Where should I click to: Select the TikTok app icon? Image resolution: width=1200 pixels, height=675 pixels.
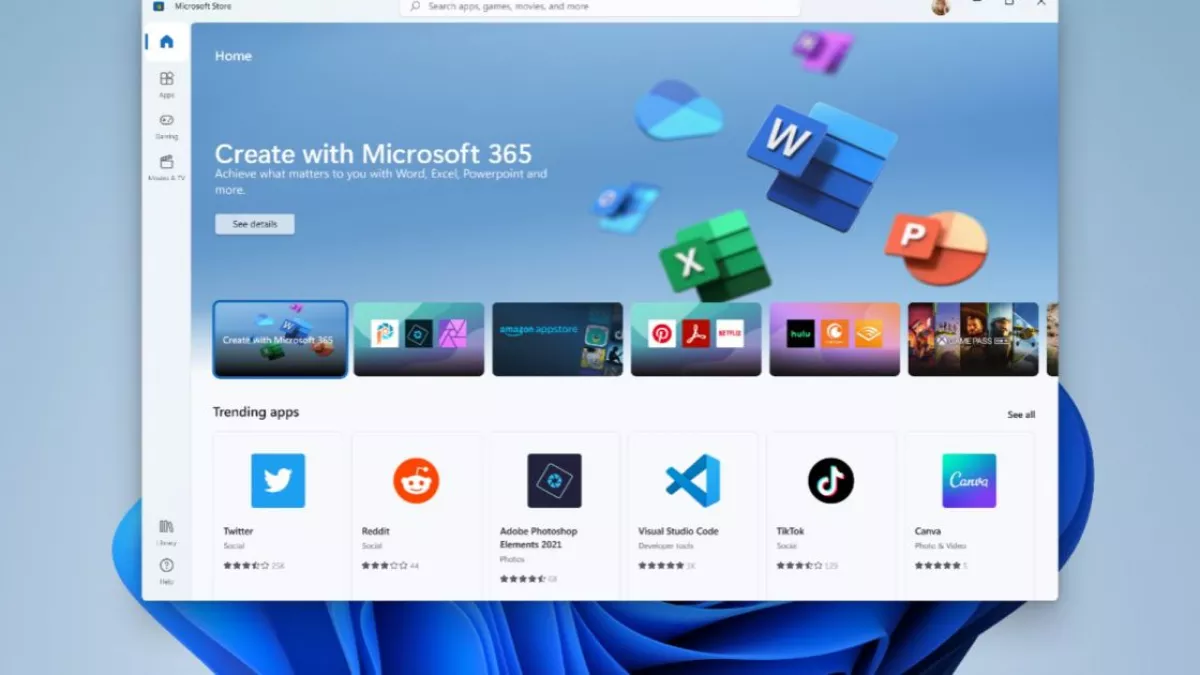831,481
